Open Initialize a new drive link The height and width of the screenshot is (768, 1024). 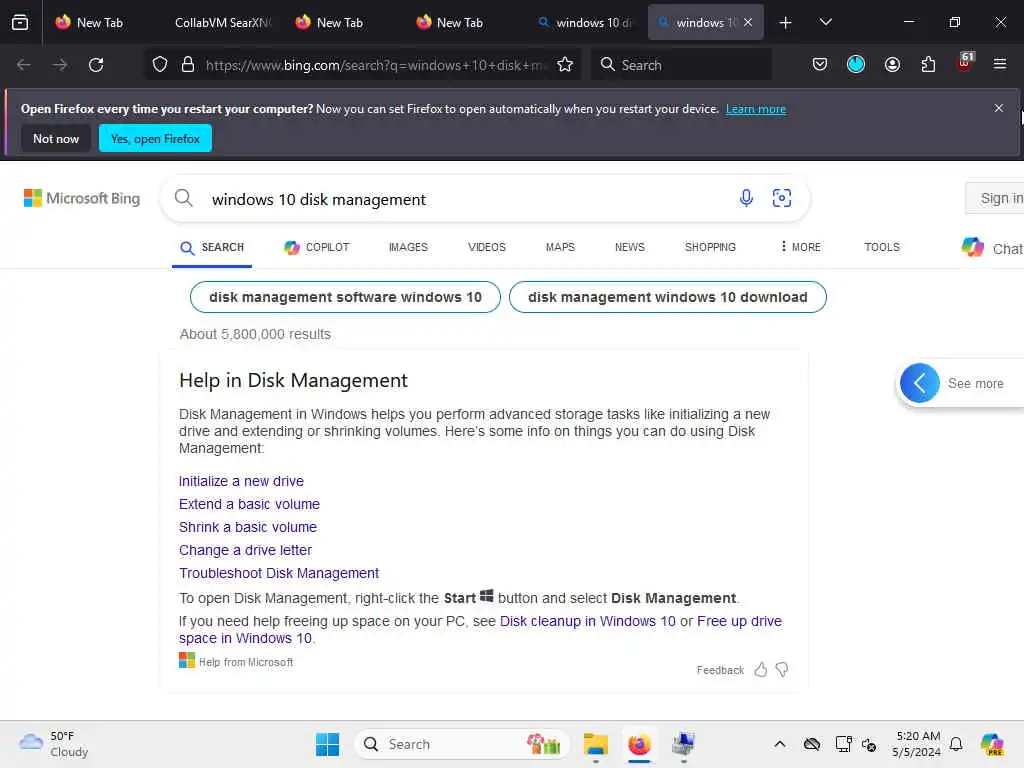tap(241, 481)
